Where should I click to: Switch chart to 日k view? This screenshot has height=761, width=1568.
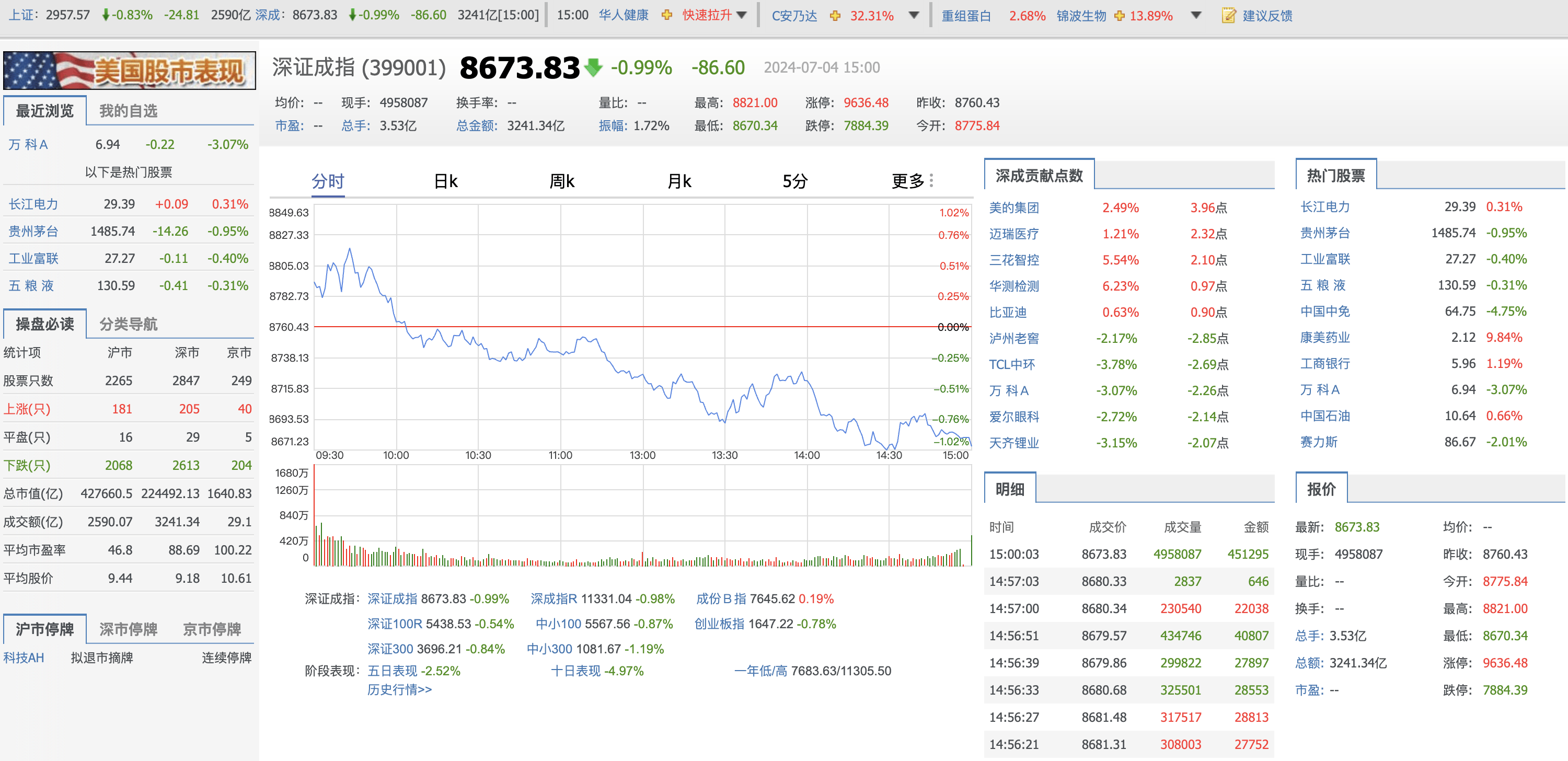click(445, 181)
